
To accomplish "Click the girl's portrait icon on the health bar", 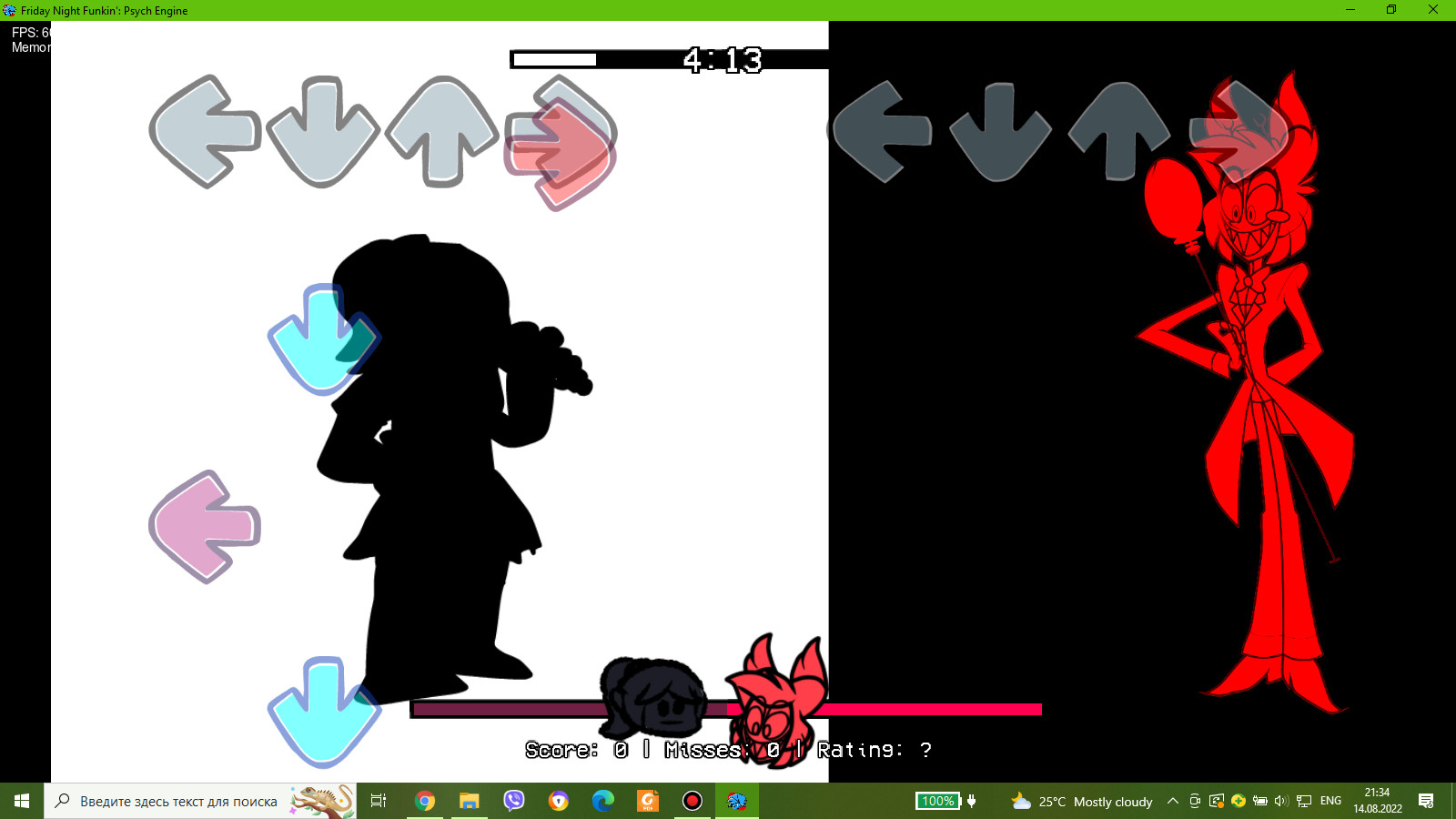I will [x=651, y=701].
